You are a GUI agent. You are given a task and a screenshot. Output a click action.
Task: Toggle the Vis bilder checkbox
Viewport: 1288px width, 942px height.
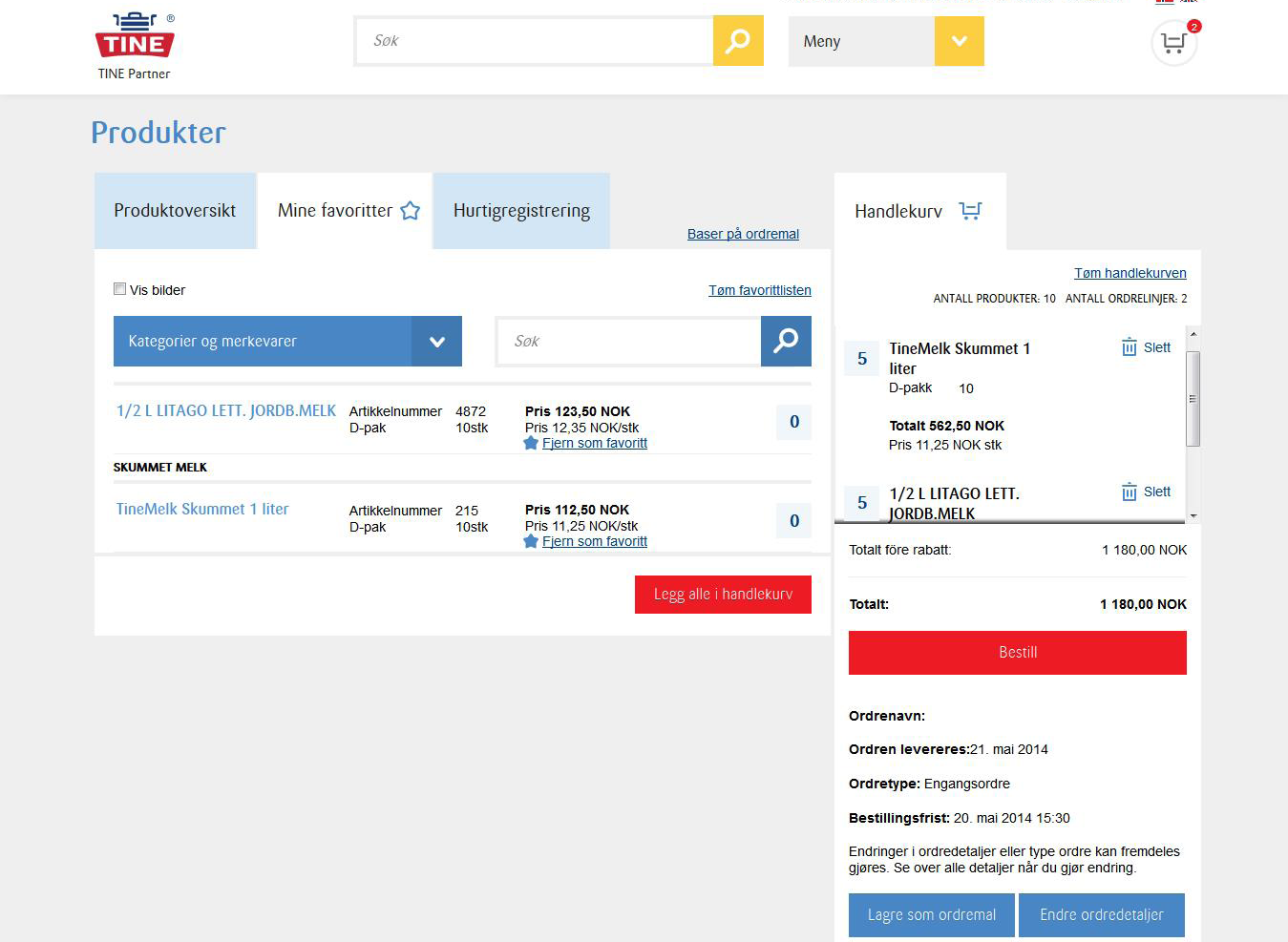coord(120,289)
